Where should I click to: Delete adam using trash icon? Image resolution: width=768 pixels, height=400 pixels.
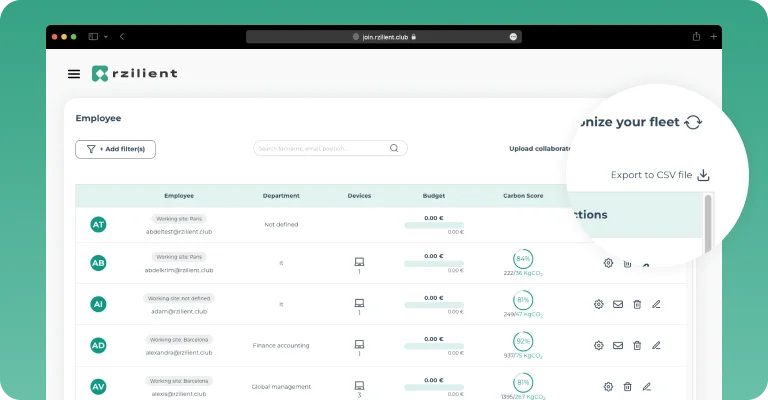click(x=637, y=304)
